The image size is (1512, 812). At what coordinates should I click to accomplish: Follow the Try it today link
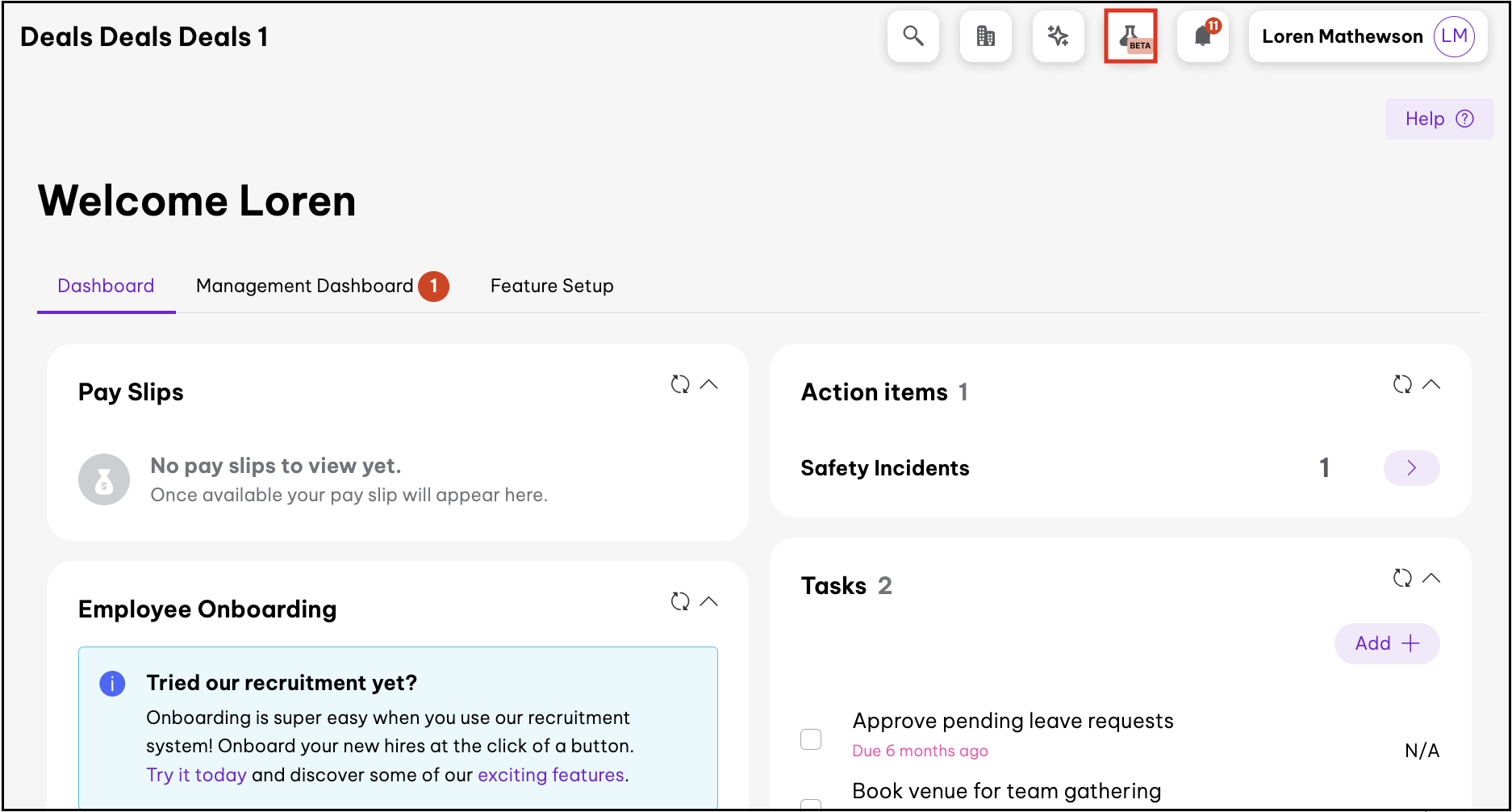click(196, 775)
